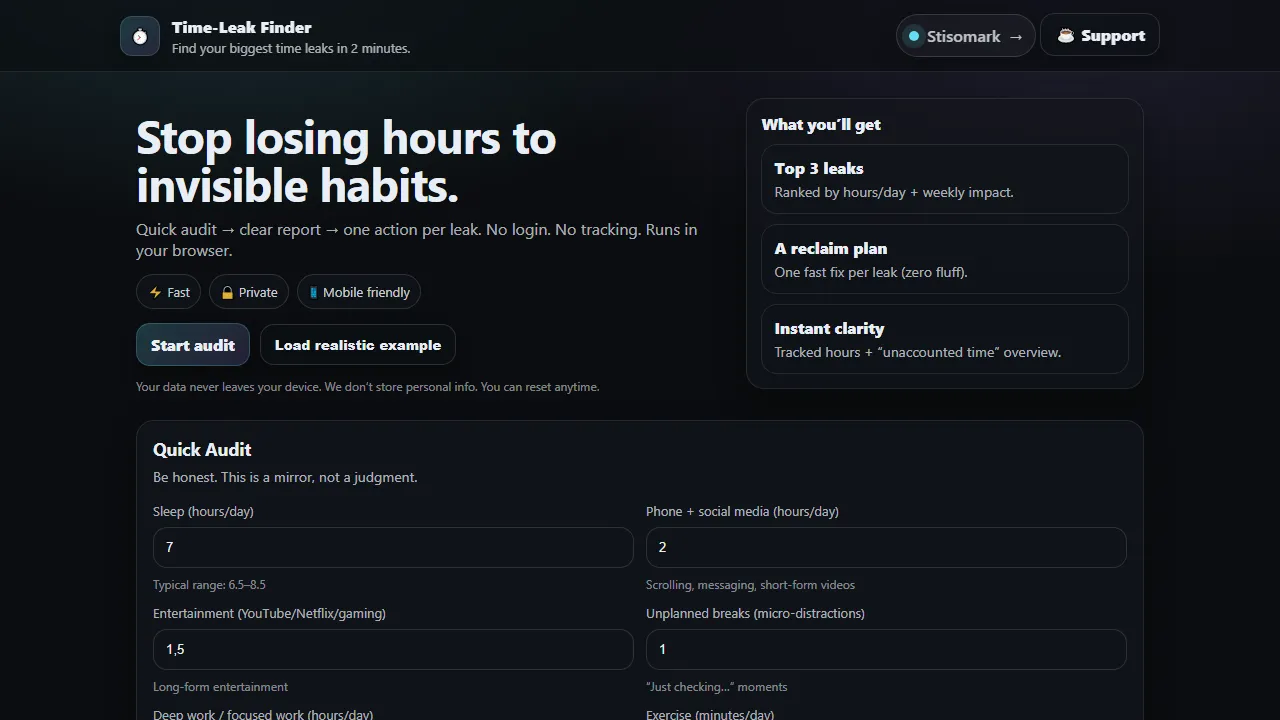This screenshot has width=1280, height=720.
Task: Click the Instant clarity card
Action: tap(944, 339)
